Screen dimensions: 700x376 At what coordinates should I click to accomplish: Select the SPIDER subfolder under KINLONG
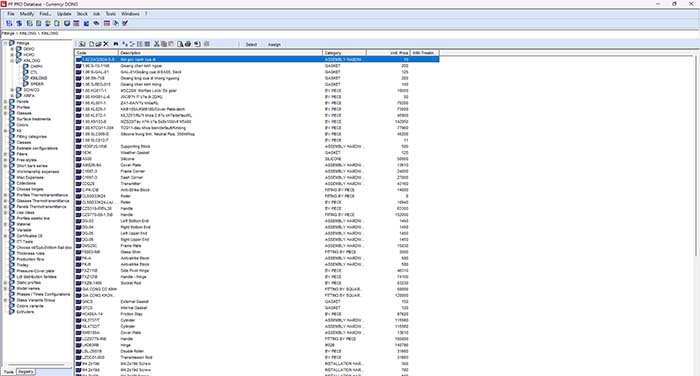point(37,84)
